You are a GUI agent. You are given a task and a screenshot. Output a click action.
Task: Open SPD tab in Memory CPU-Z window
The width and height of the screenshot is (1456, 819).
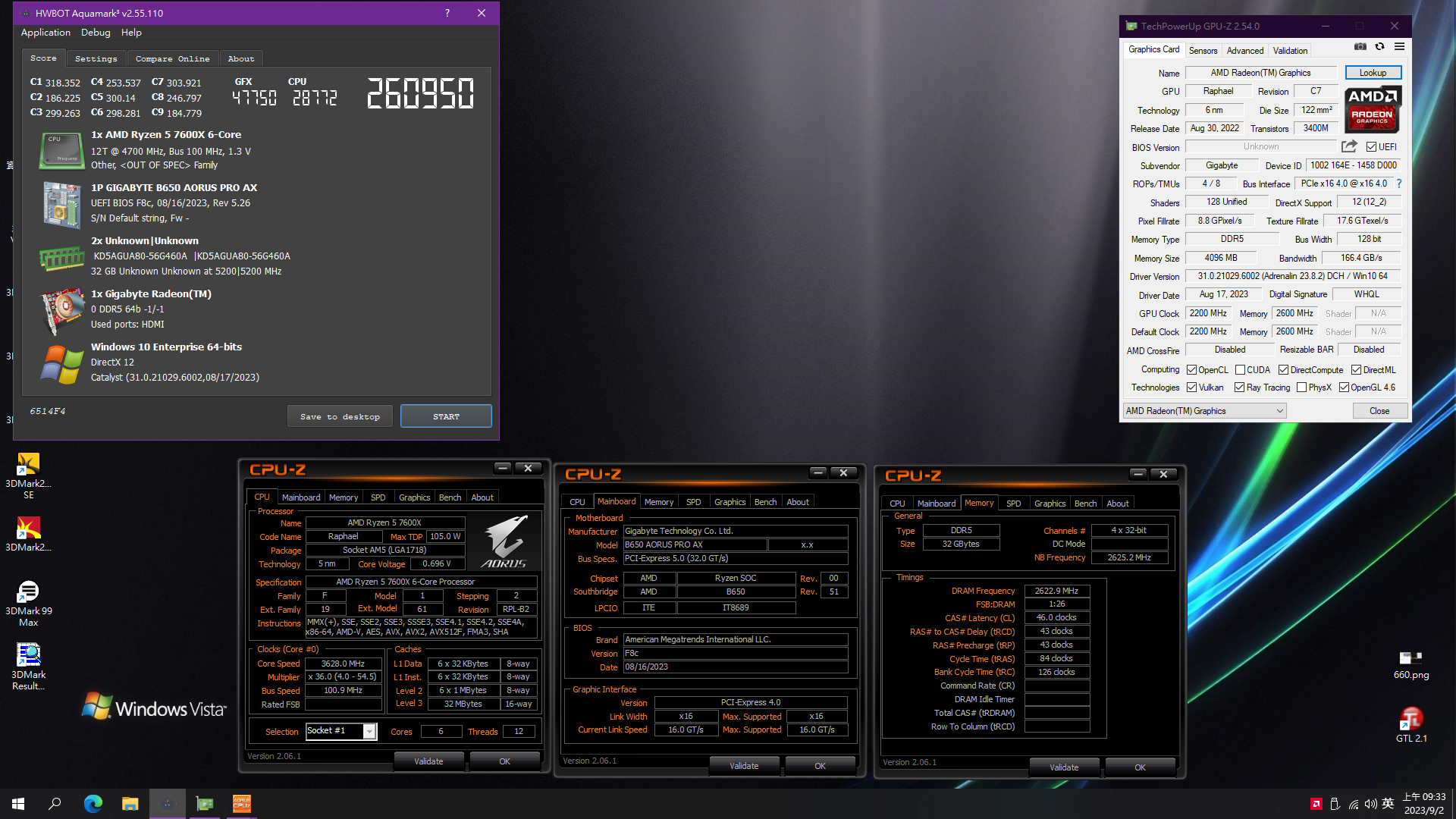(1013, 504)
